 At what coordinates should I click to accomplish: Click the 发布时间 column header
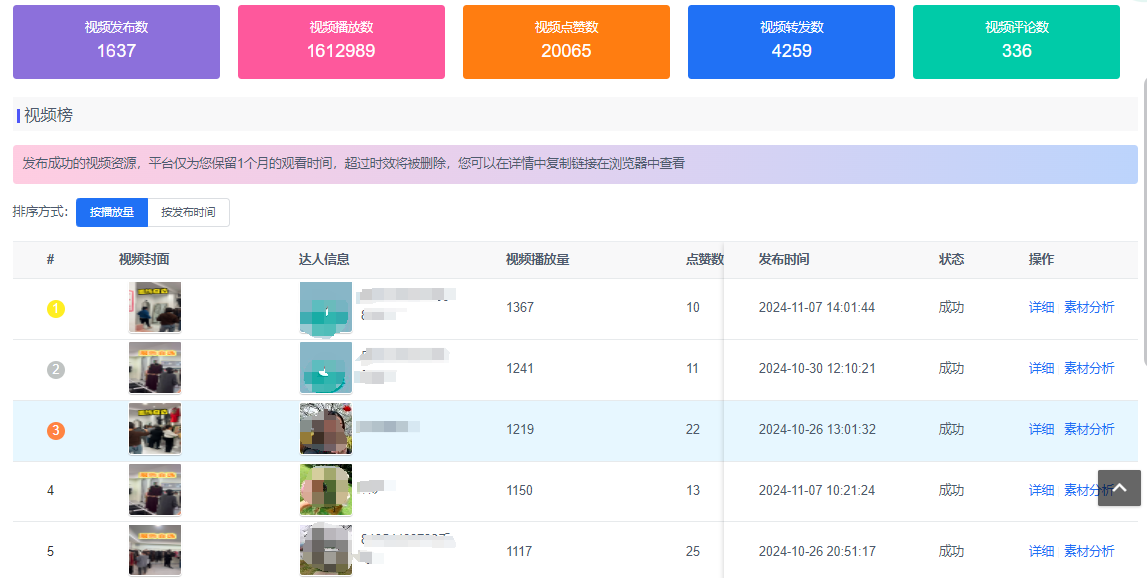tap(784, 260)
